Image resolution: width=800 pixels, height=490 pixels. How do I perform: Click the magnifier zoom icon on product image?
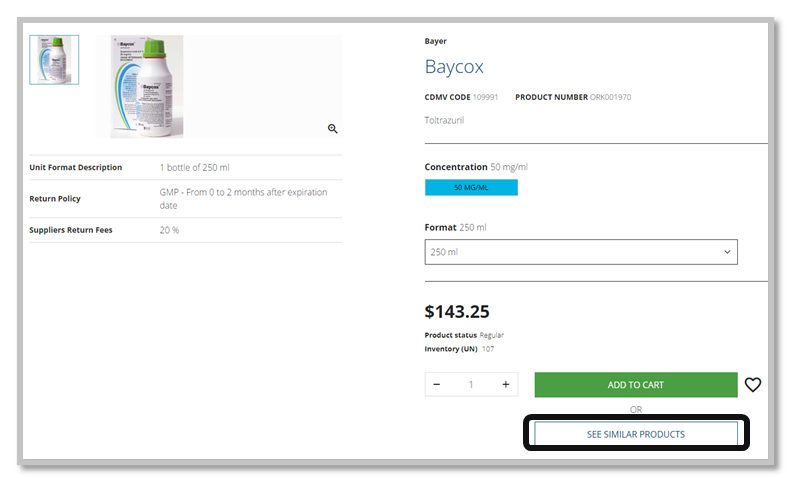click(333, 128)
